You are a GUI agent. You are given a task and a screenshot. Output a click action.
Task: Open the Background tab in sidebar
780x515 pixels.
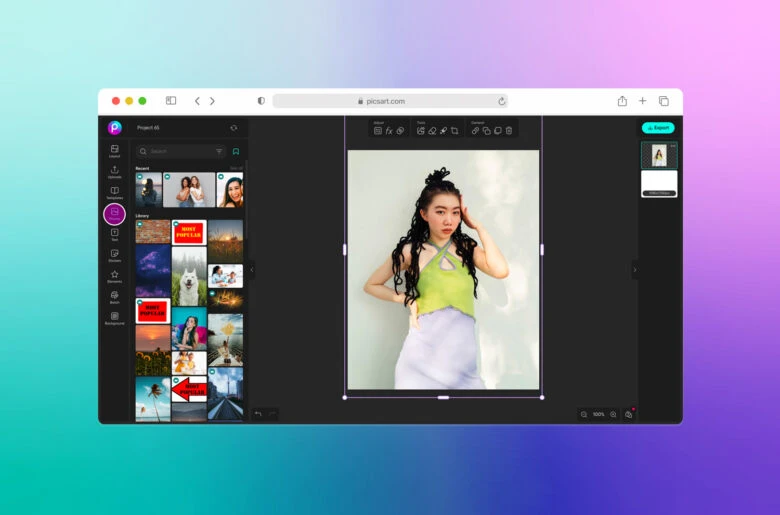[x=114, y=318]
